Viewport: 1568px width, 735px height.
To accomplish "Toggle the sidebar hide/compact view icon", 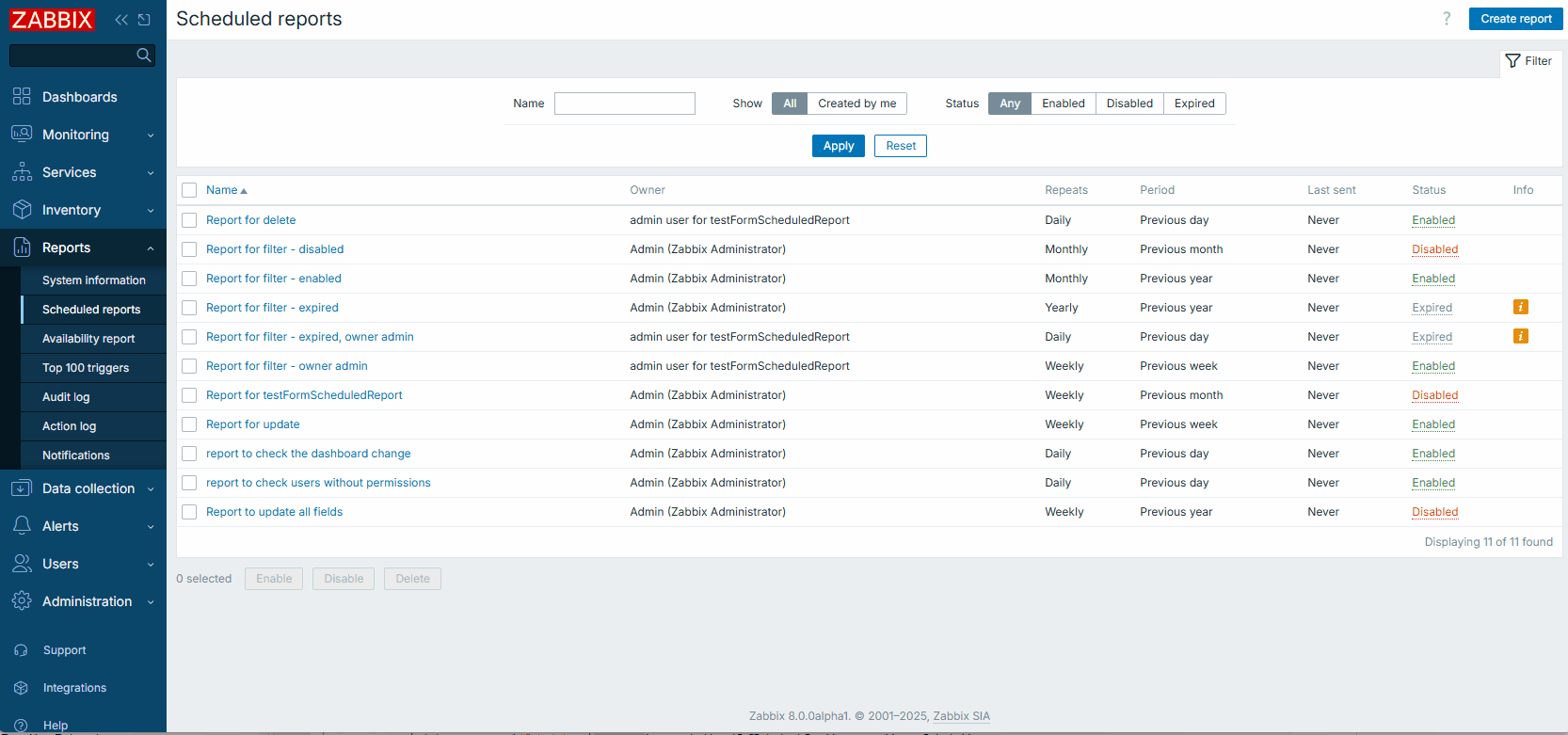I will tap(144, 20).
